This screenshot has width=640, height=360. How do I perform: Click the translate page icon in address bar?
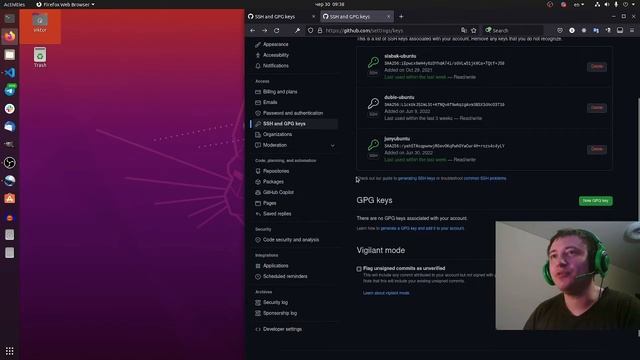pos(464,31)
